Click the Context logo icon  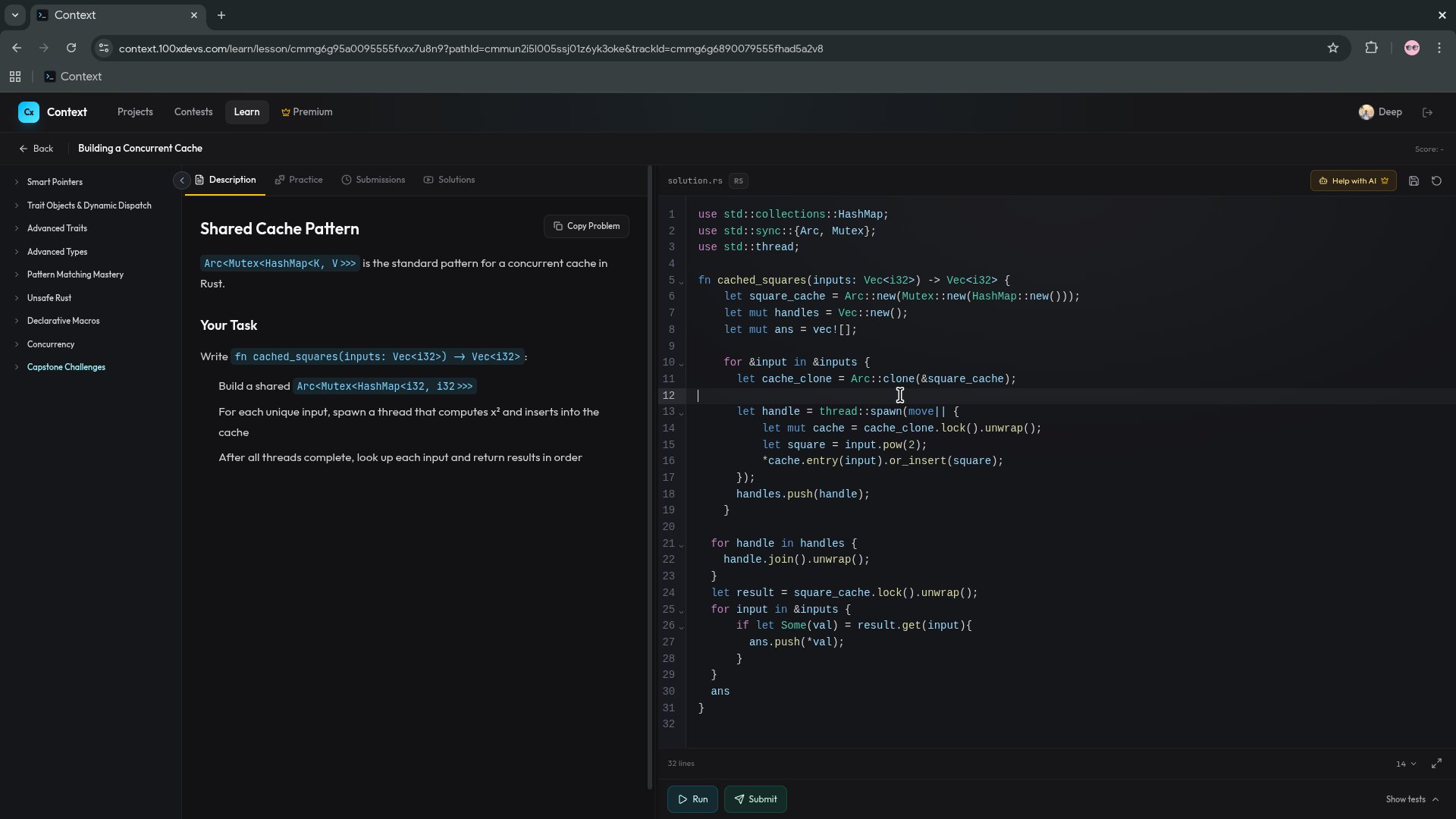click(x=29, y=112)
